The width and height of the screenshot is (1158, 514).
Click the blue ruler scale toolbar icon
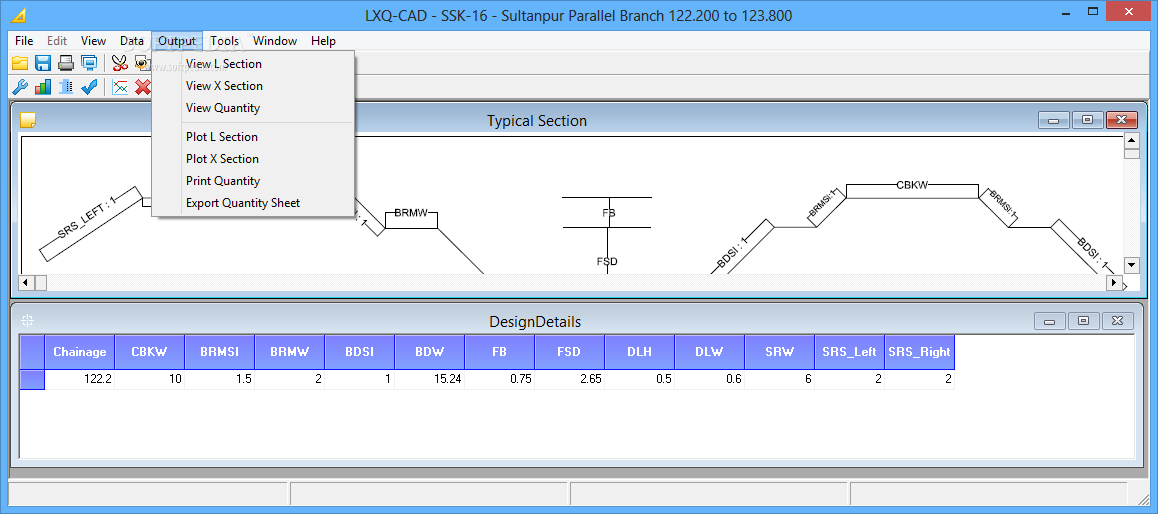[66, 87]
